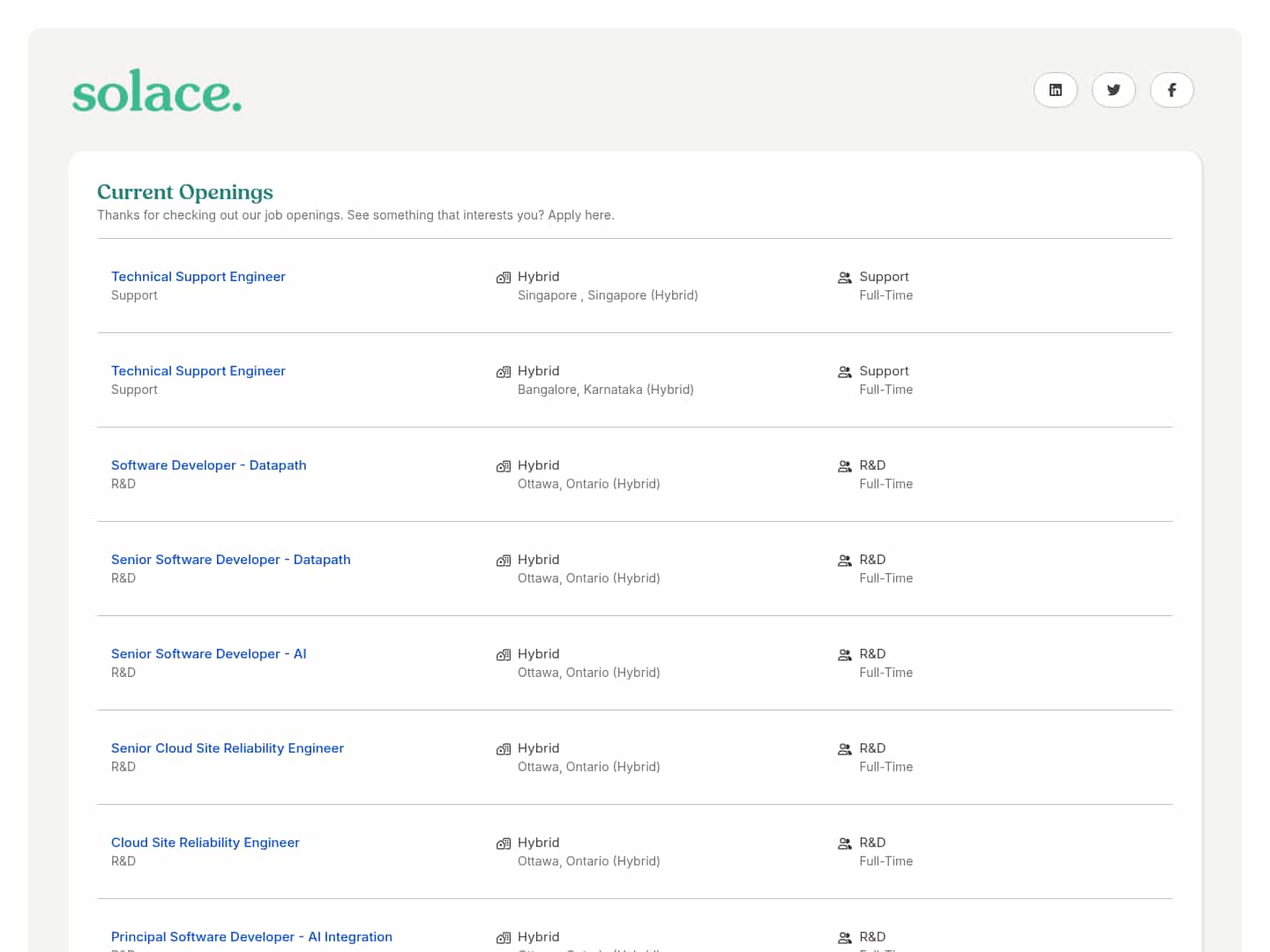Click team icon in Senior Cloud Site Reliability Engineer row
This screenshot has height=952, width=1270.
[845, 749]
